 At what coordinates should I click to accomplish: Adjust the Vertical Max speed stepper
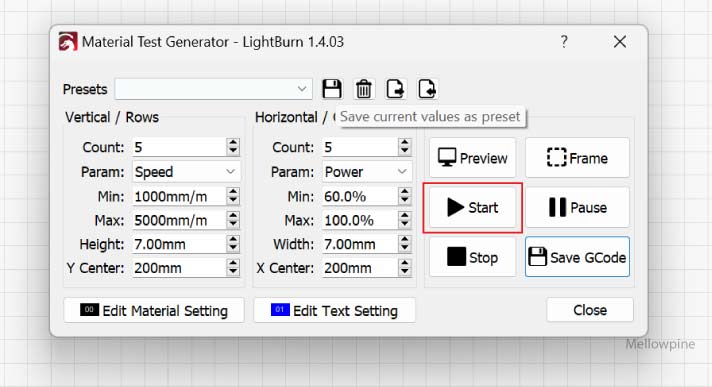(233, 220)
